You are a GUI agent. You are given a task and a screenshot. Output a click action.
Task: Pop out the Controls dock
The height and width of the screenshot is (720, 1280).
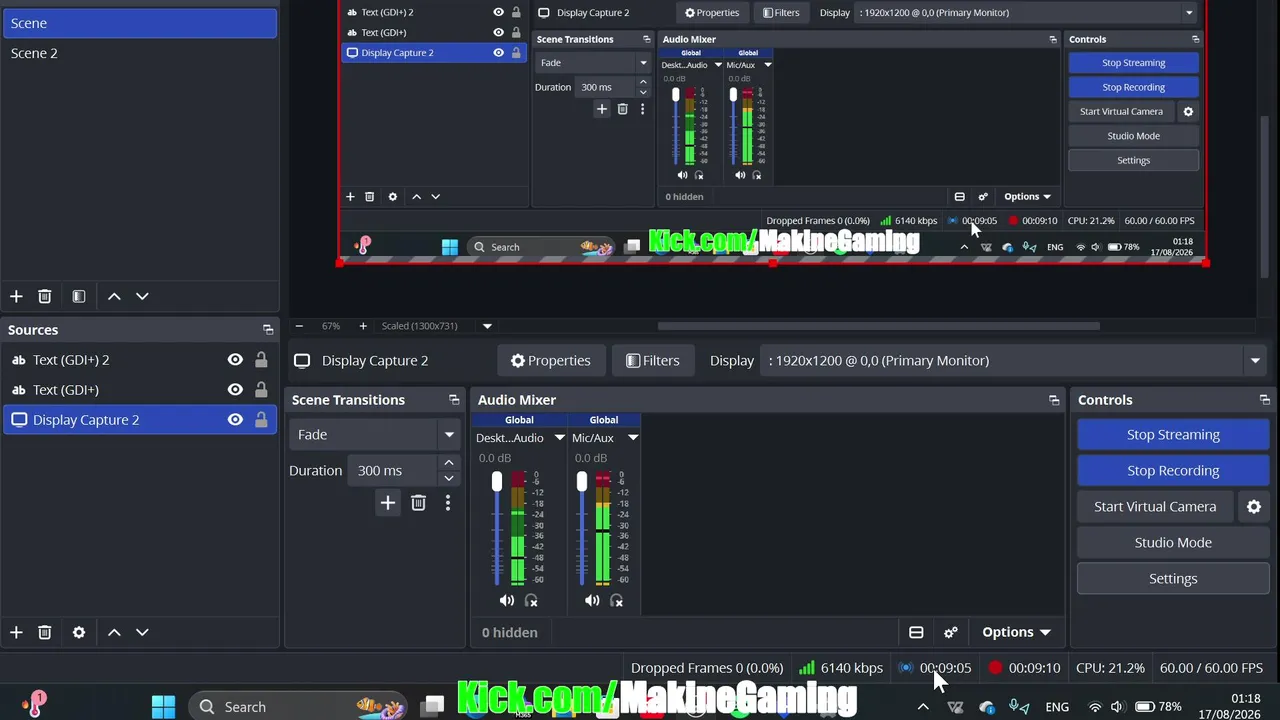1265,400
